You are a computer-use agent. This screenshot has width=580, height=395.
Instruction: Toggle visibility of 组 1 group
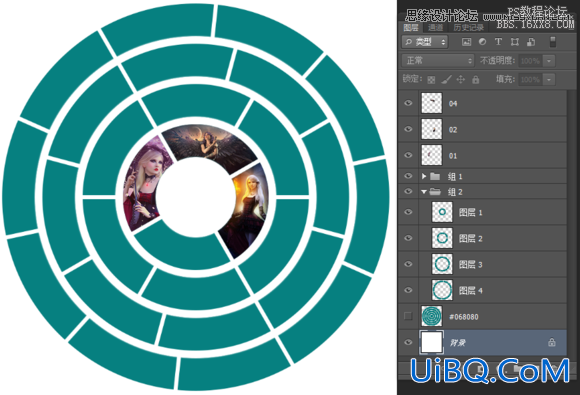[408, 176]
